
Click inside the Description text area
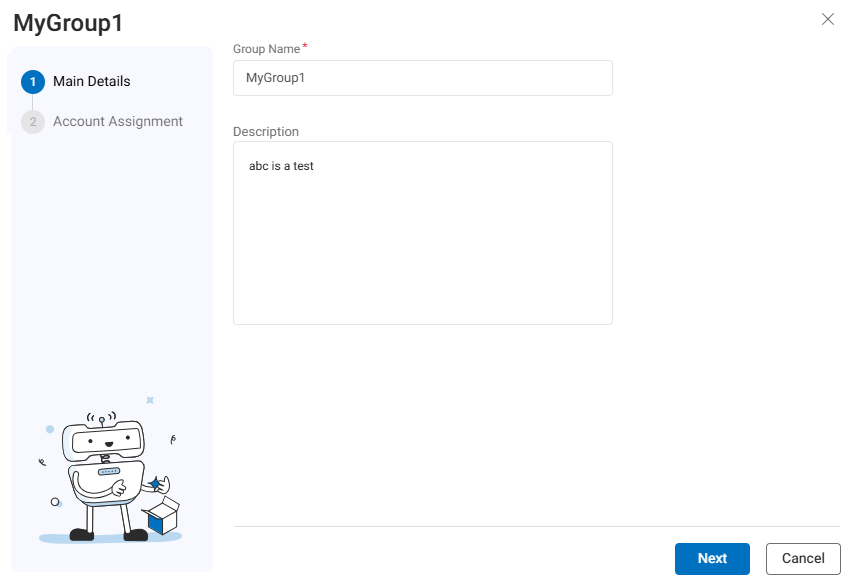(x=422, y=240)
